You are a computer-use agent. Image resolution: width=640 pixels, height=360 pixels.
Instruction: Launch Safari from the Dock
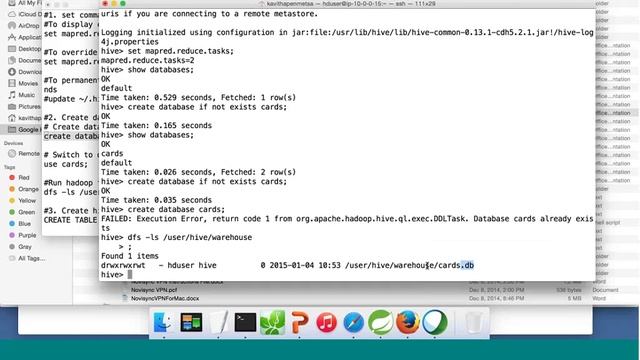pyautogui.click(x=353, y=322)
